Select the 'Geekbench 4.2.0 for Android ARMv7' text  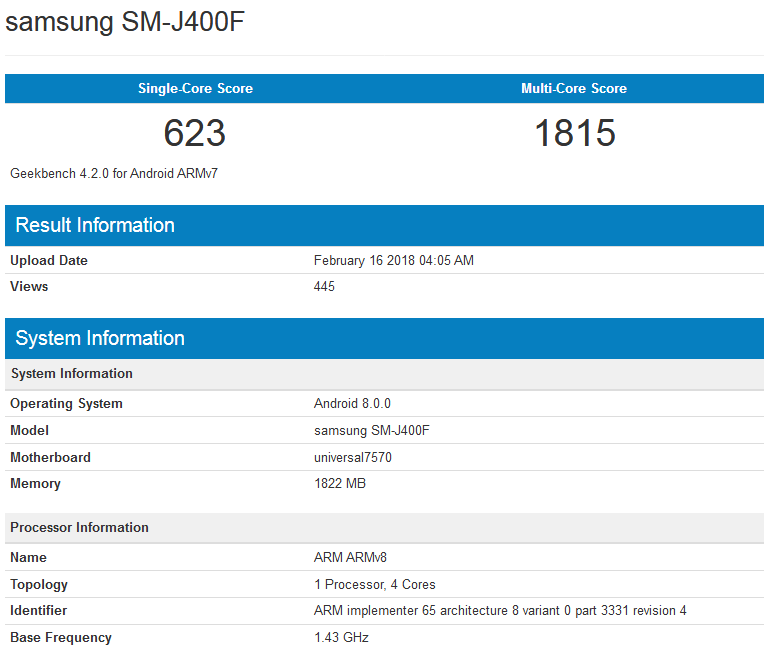click(x=114, y=174)
